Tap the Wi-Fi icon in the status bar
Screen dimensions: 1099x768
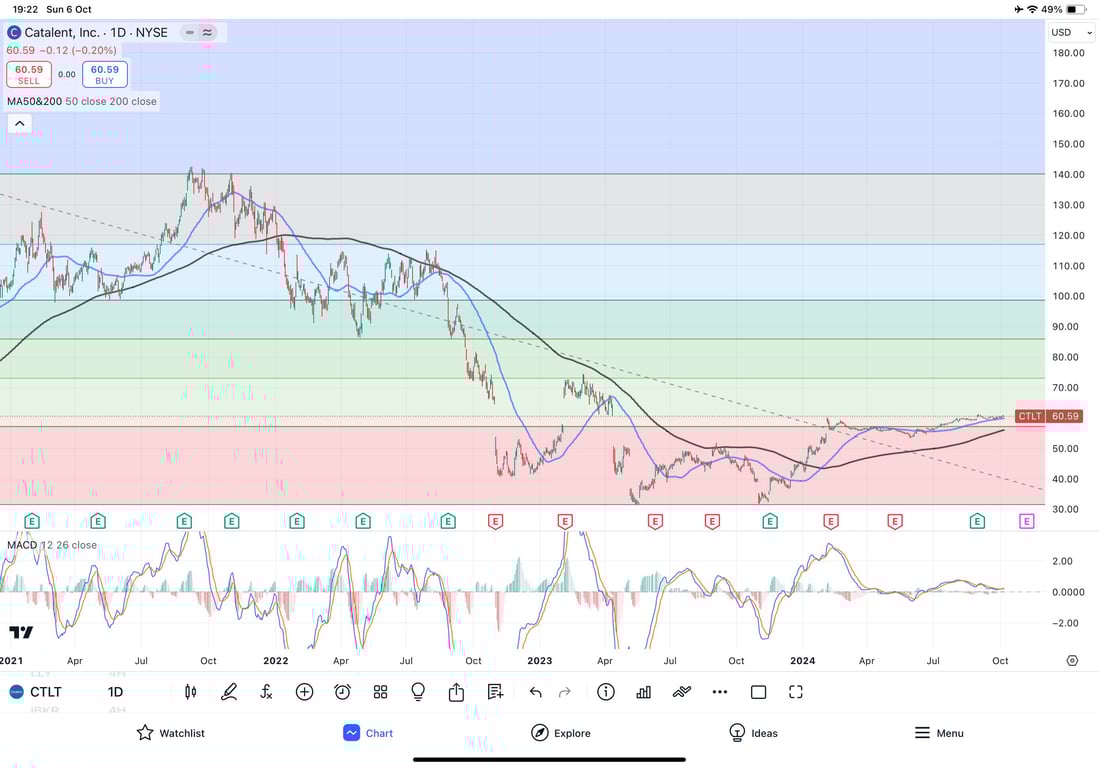[1032, 9]
